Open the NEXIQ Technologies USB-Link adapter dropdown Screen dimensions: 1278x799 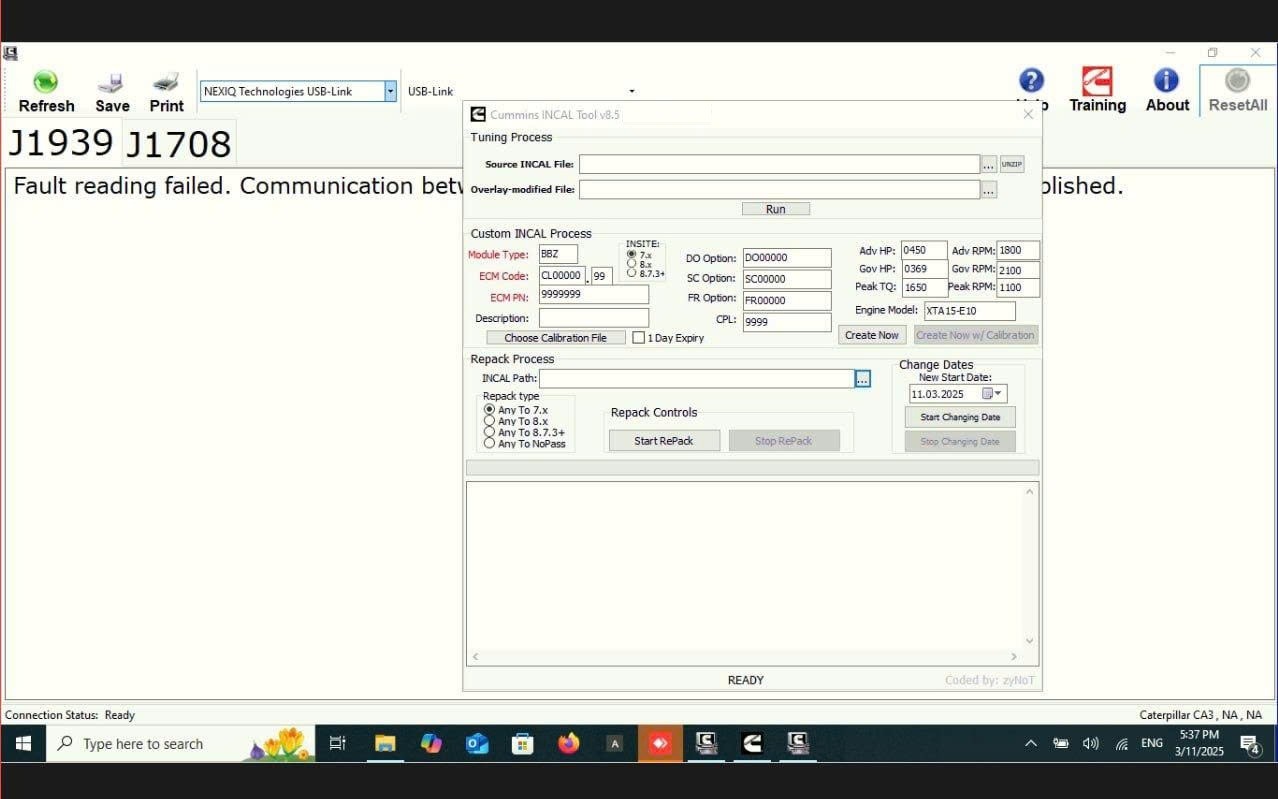click(x=390, y=91)
